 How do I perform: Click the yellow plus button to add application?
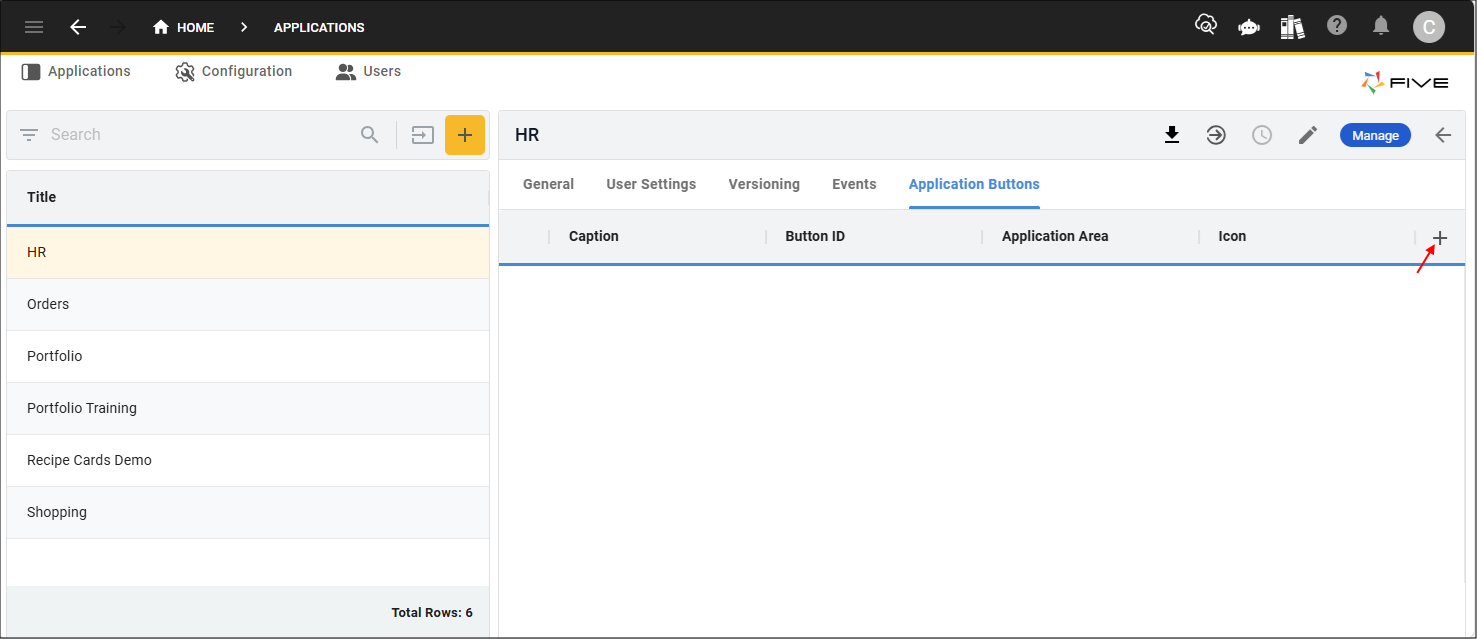point(465,134)
